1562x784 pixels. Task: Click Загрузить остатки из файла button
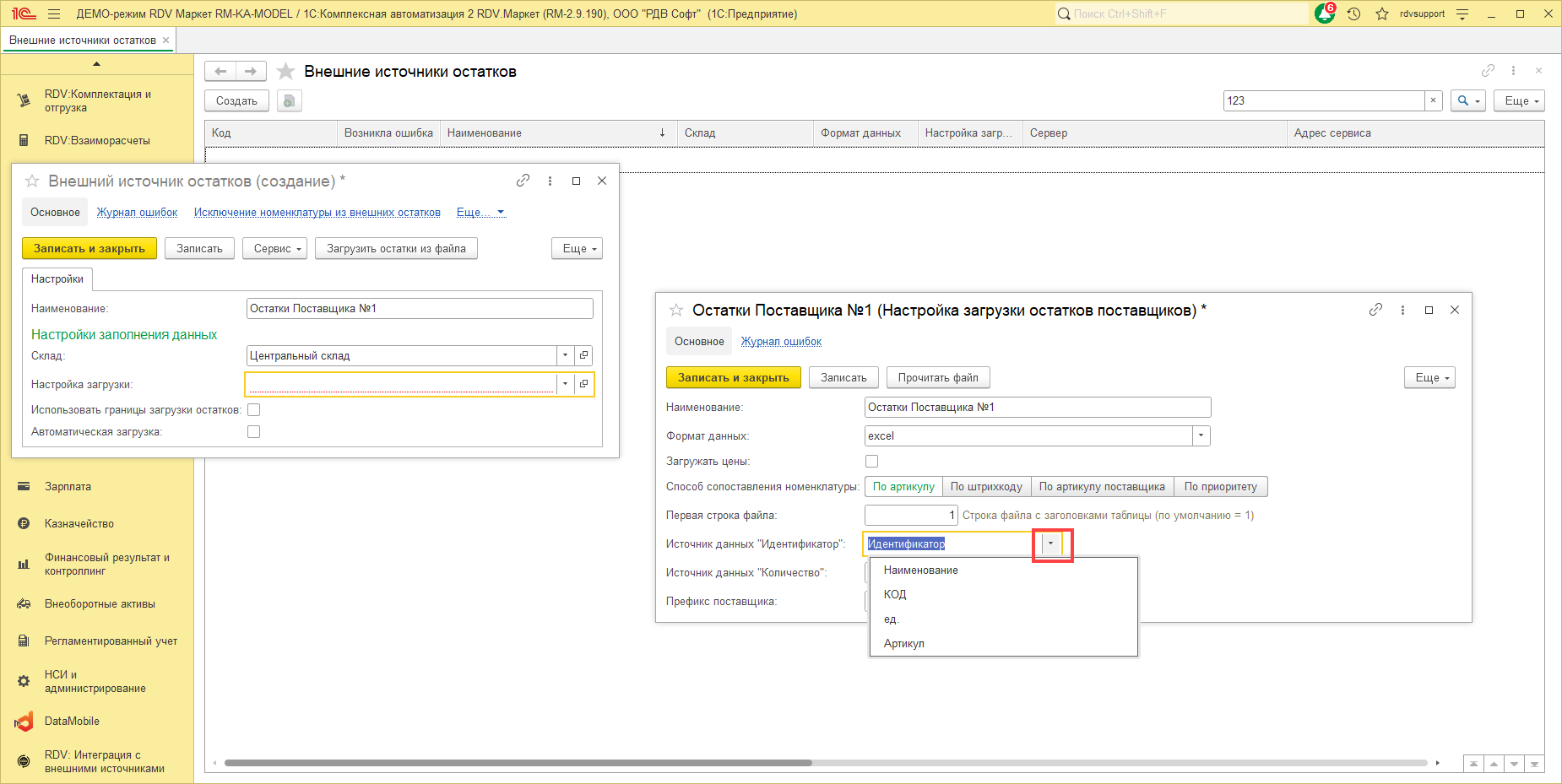click(x=396, y=249)
